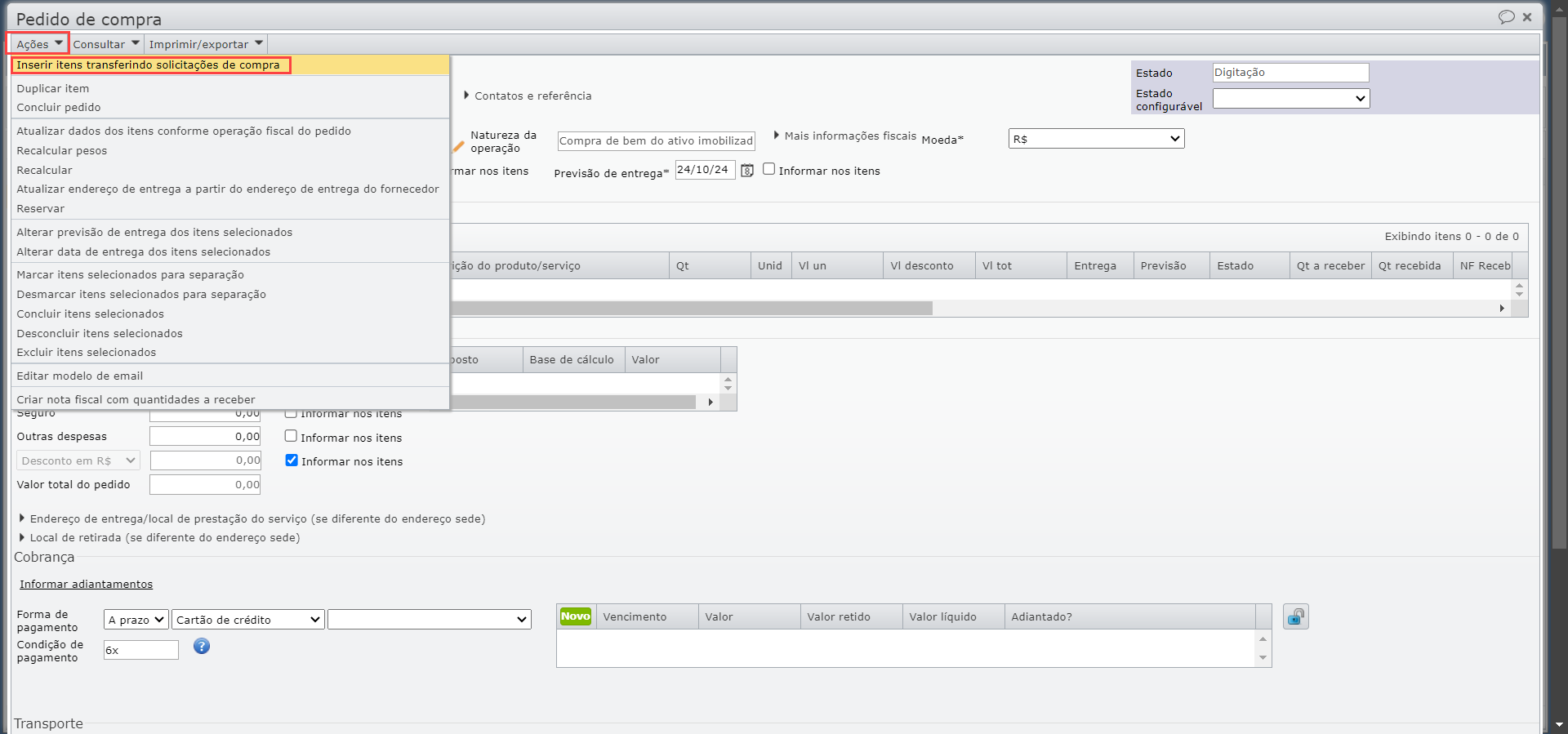Open the A prazo payment form dropdown
1568x734 pixels.
coord(136,620)
